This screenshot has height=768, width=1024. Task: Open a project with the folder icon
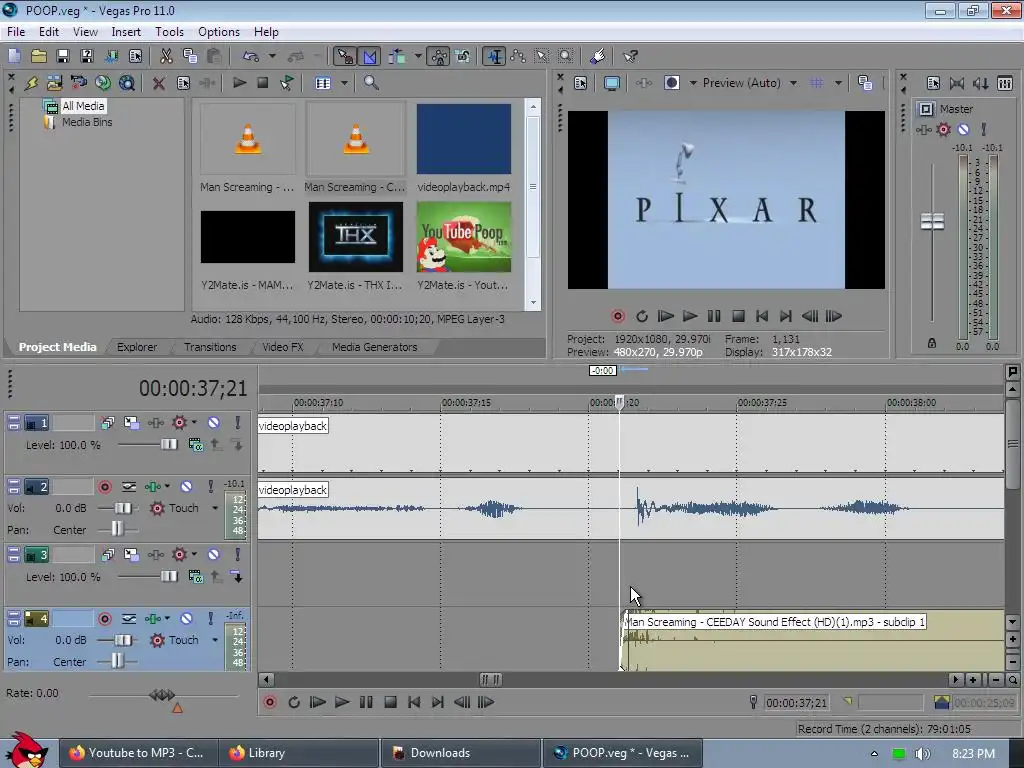[x=39, y=56]
